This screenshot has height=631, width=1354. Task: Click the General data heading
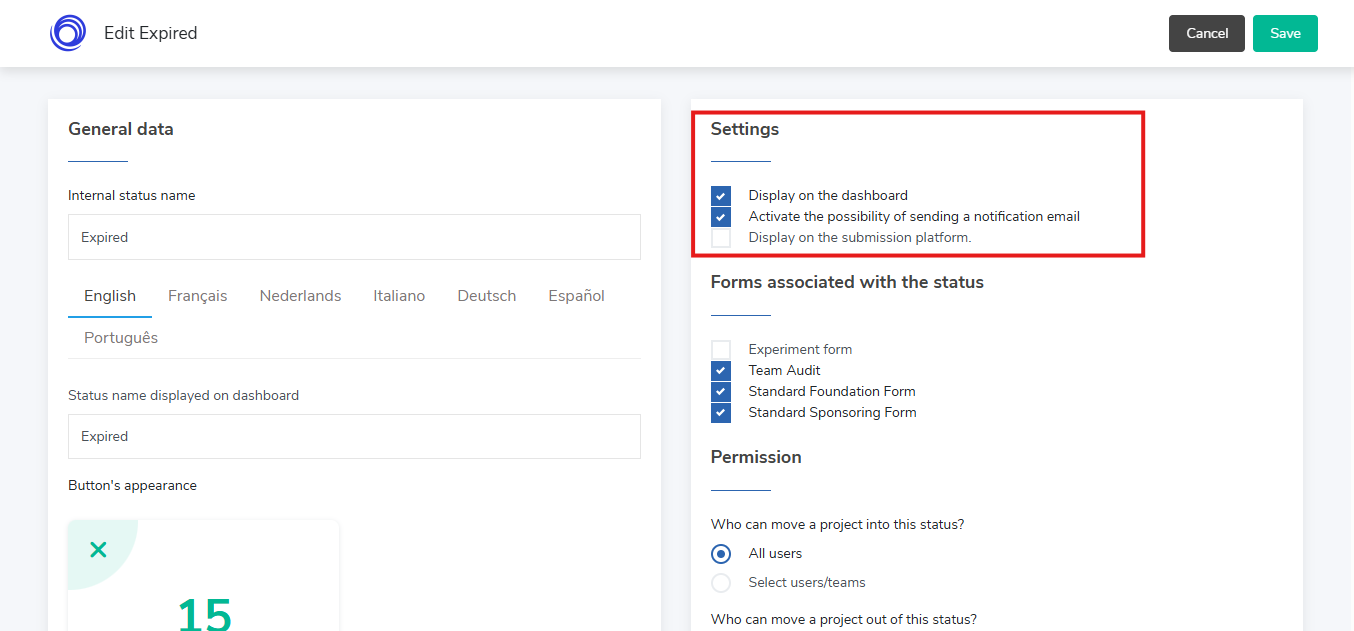(121, 129)
